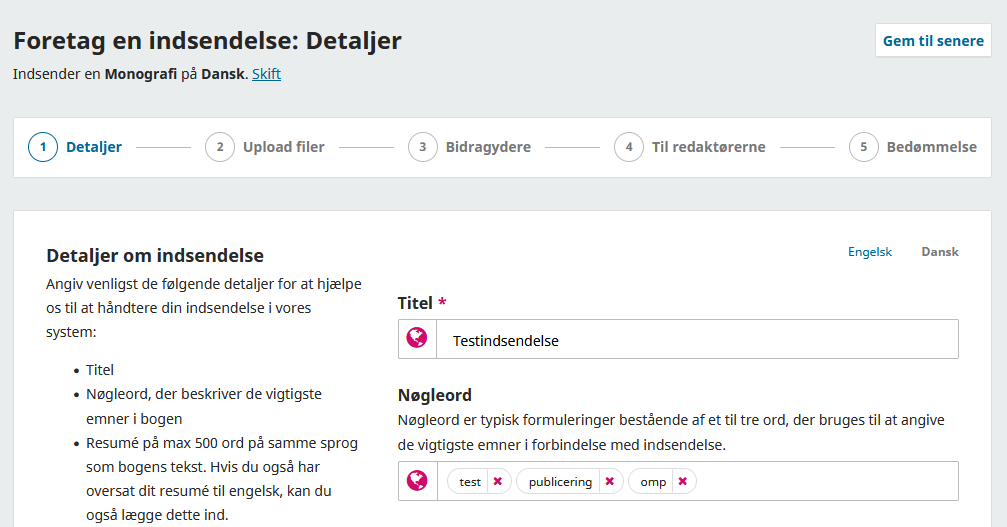Remove the 'publicering' keyword tag
Image resolution: width=1007 pixels, height=527 pixels.
[609, 481]
